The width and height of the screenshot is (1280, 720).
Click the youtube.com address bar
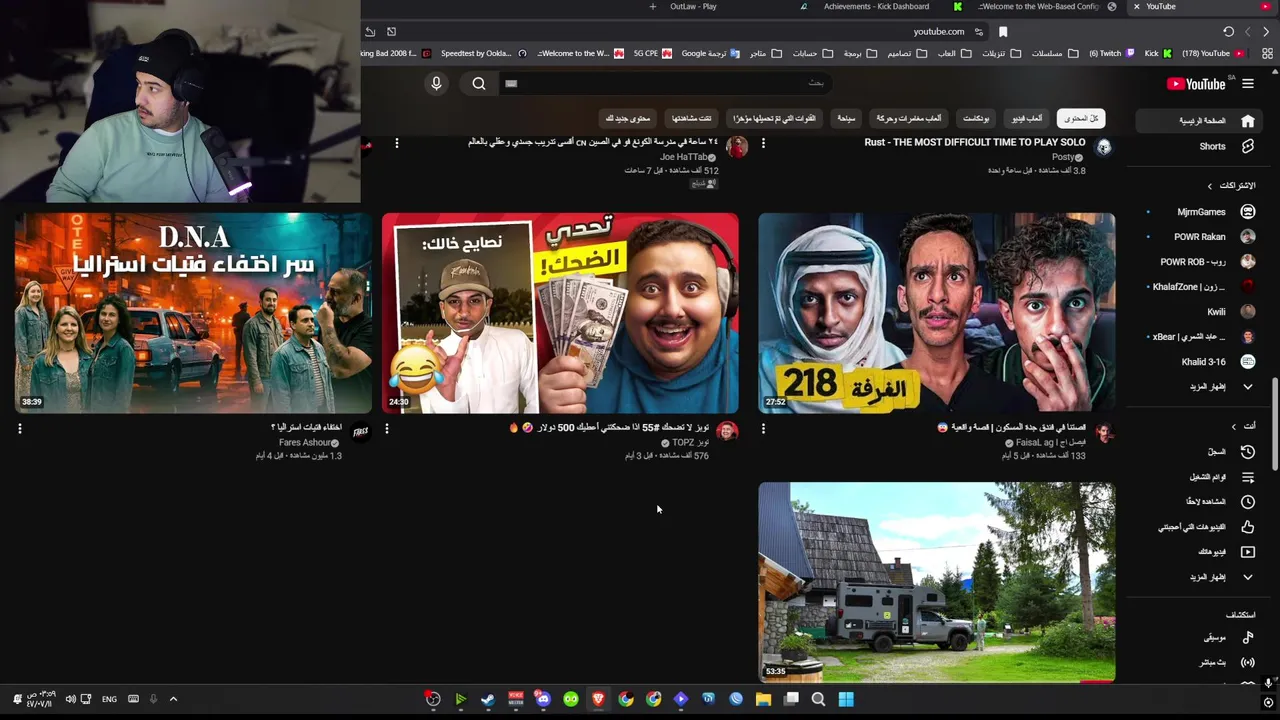(x=938, y=31)
